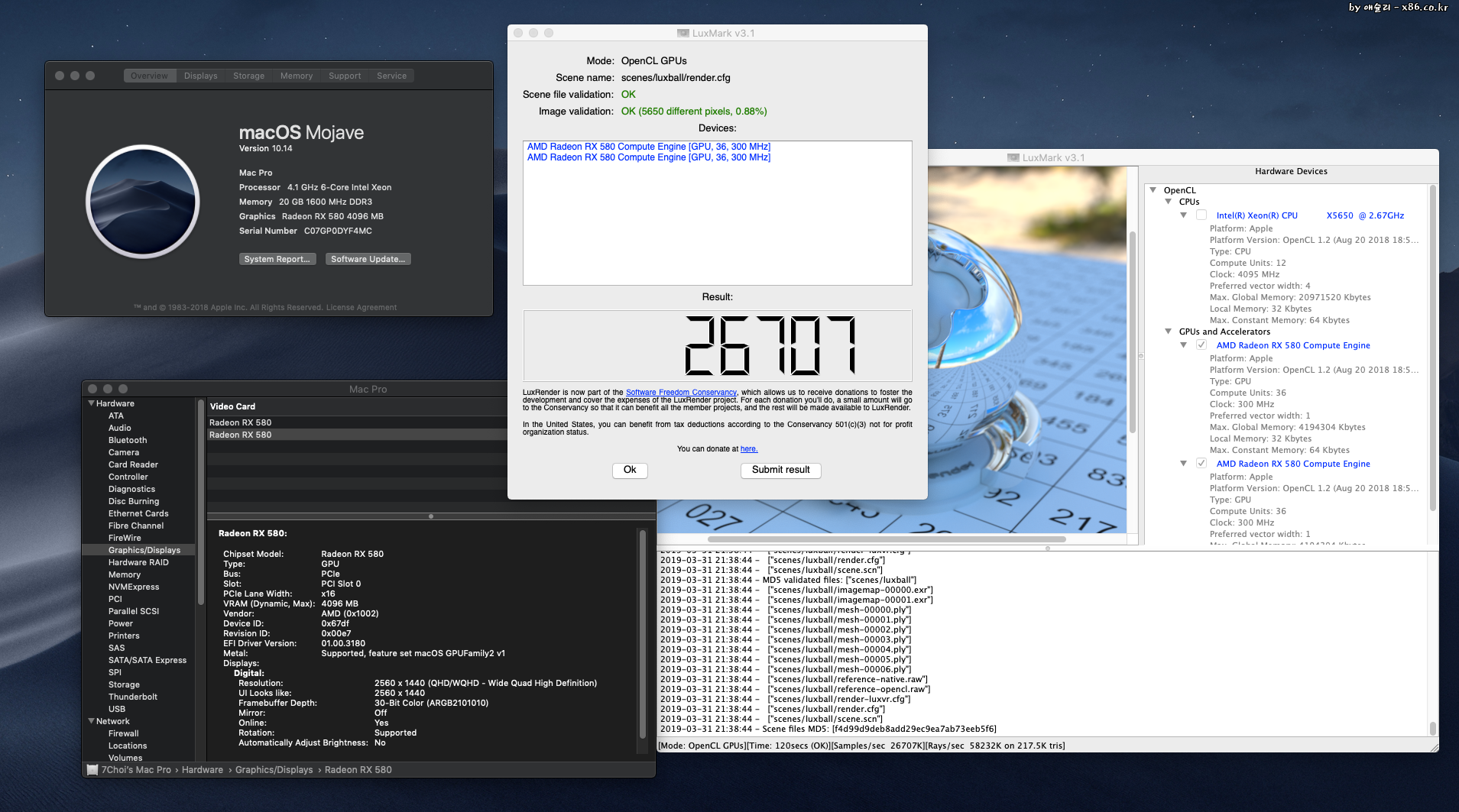Image resolution: width=1459 pixels, height=812 pixels.
Task: Select NVMExpress in the sidebar
Action: [134, 587]
